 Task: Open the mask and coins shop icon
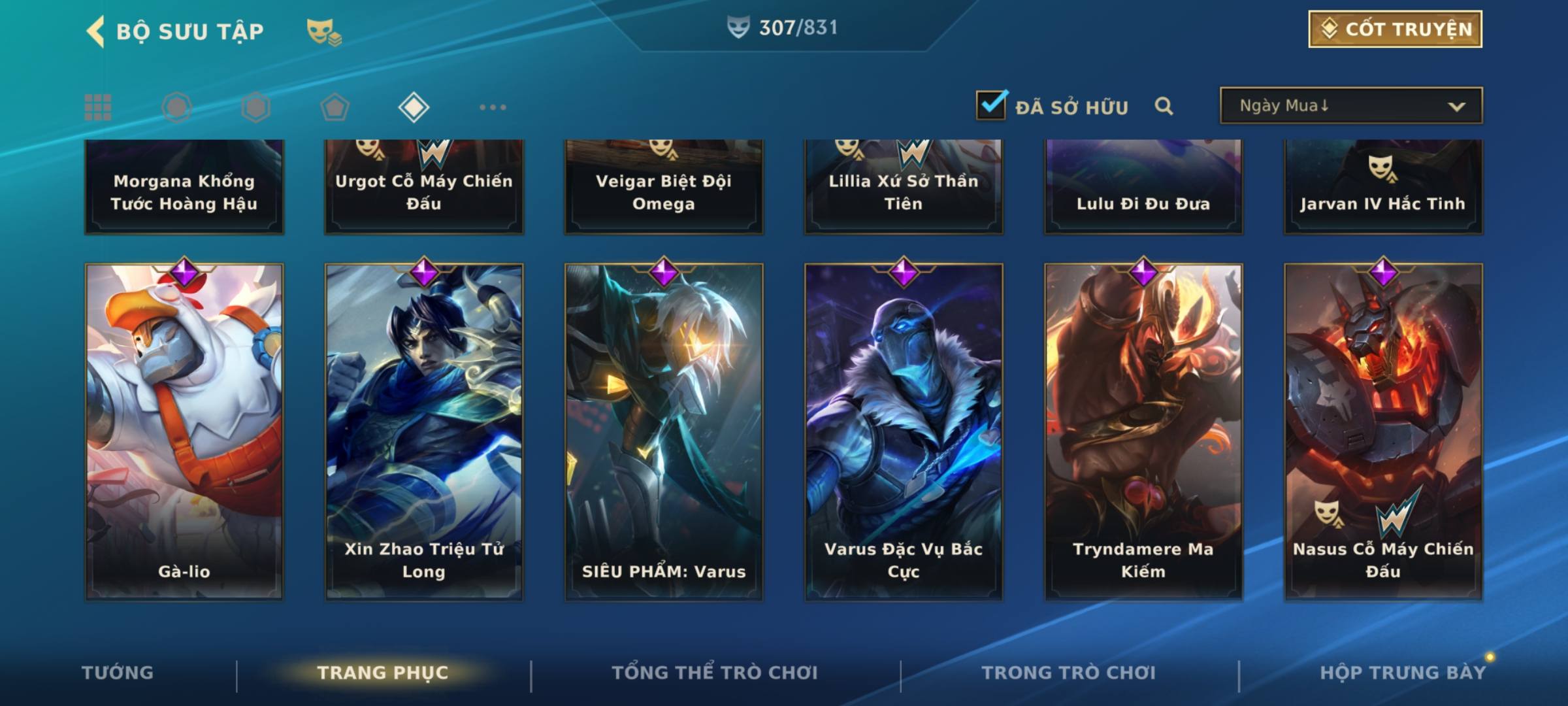(x=324, y=31)
